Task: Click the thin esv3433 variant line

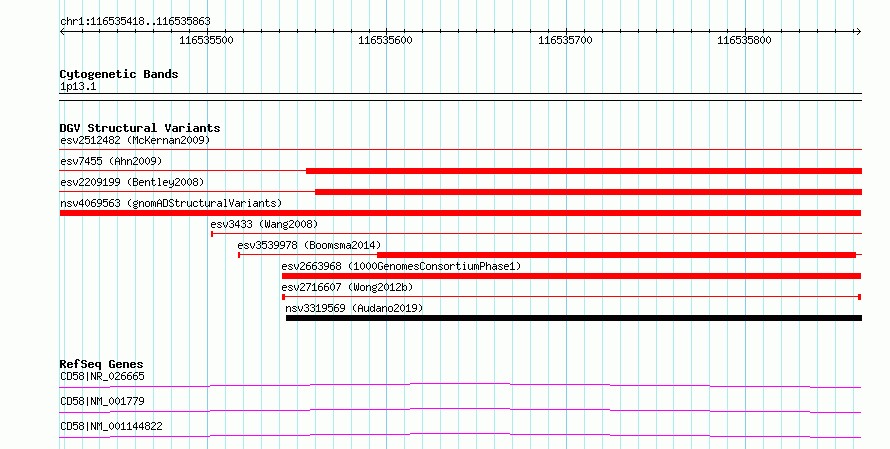Action: tap(536, 233)
